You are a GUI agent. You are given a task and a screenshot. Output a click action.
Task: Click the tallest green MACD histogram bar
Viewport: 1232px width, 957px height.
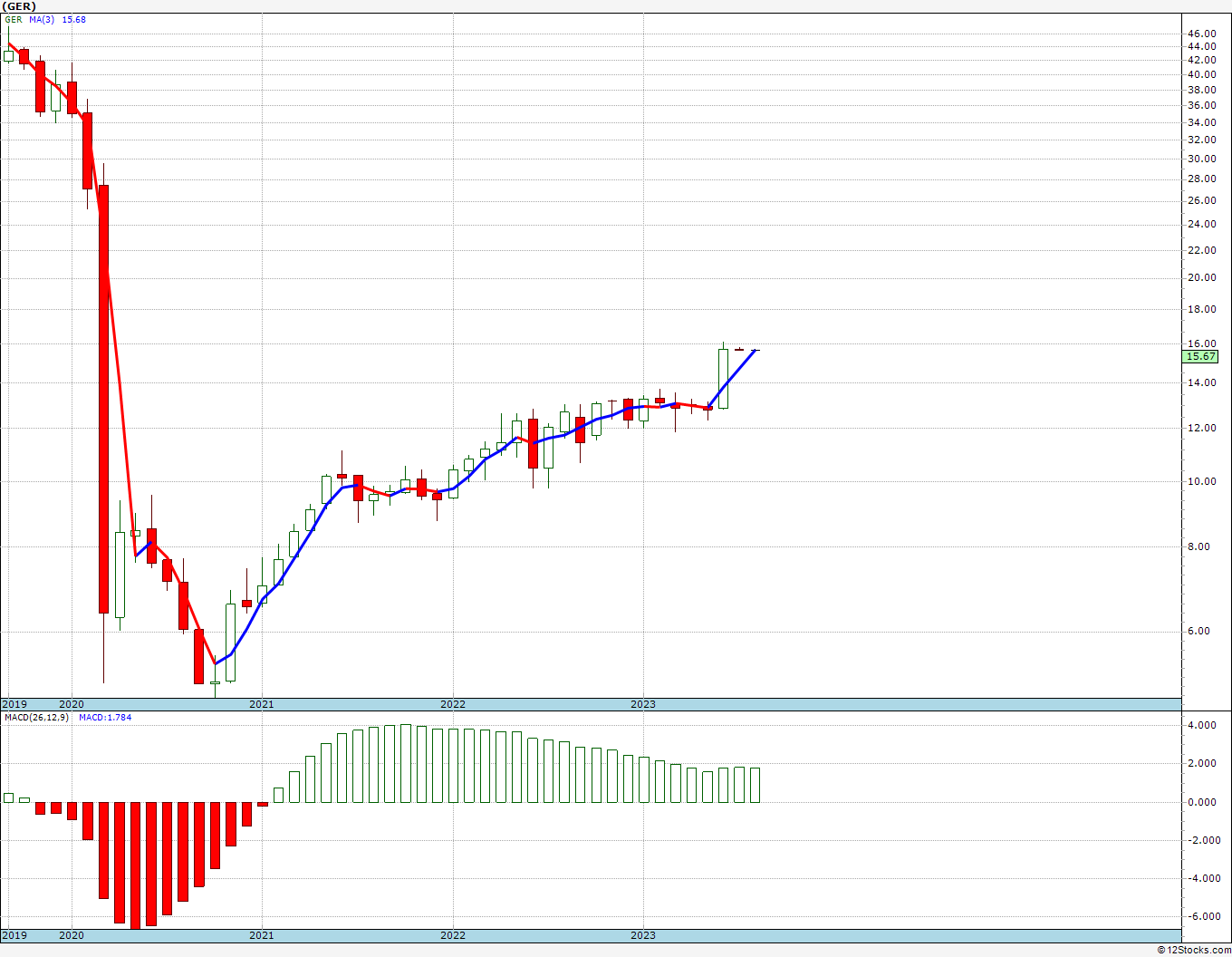[406, 763]
